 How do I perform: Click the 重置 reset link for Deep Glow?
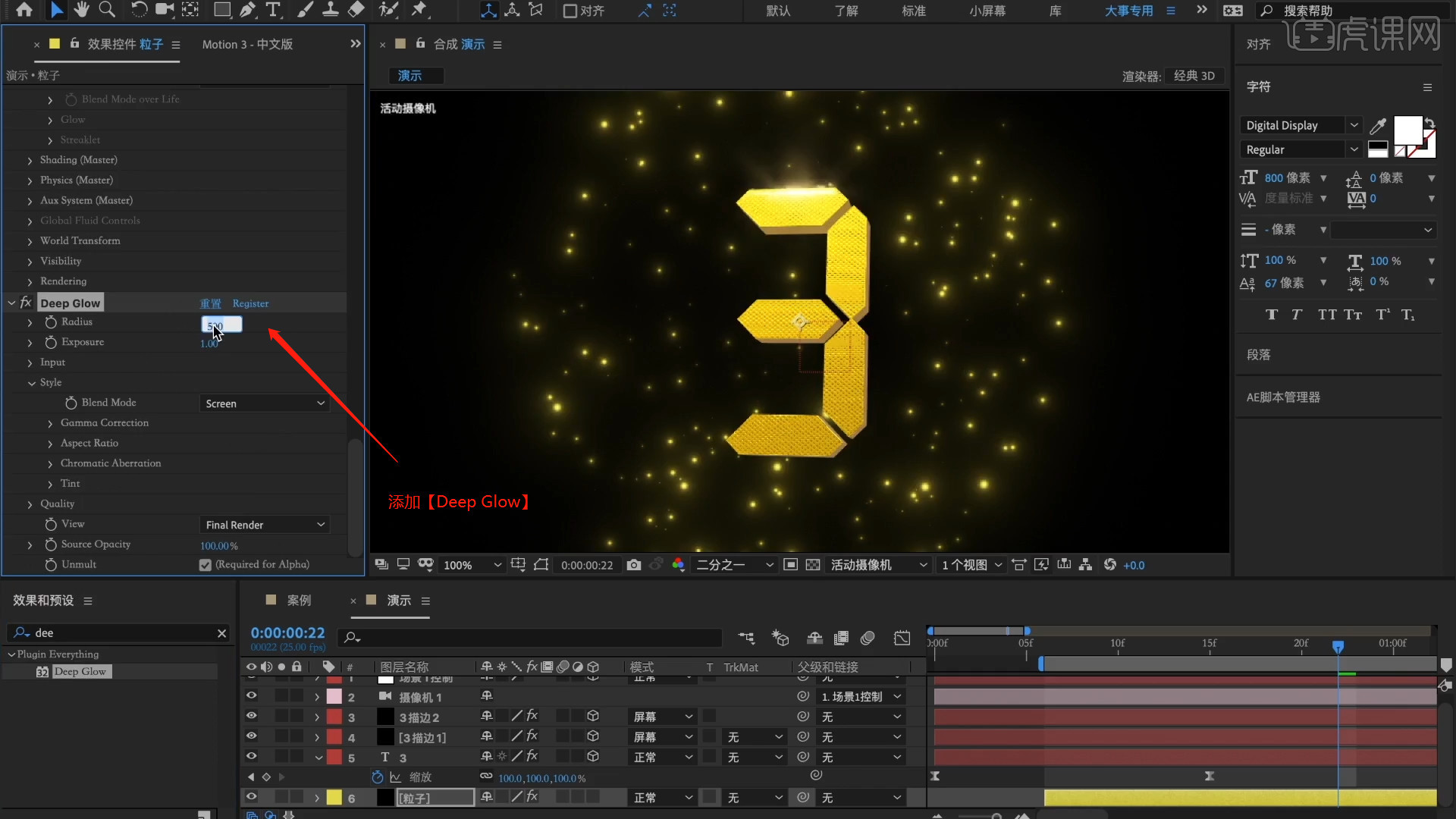210,303
